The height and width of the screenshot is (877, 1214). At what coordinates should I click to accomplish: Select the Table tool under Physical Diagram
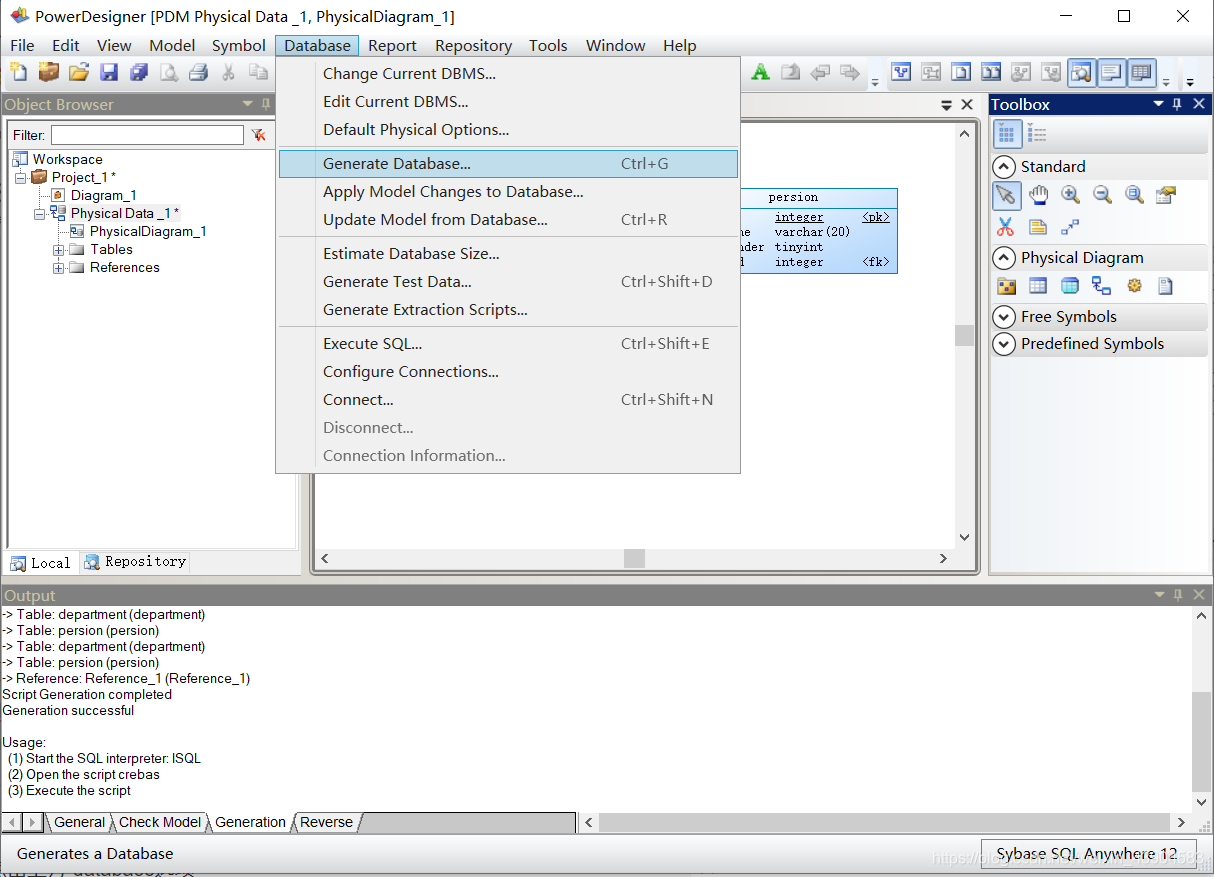(1038, 286)
